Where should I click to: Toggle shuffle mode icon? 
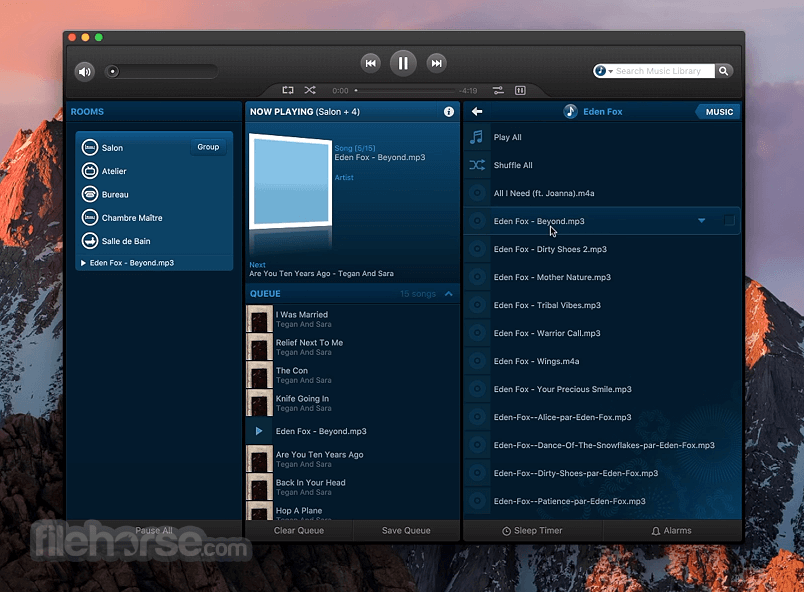click(310, 90)
